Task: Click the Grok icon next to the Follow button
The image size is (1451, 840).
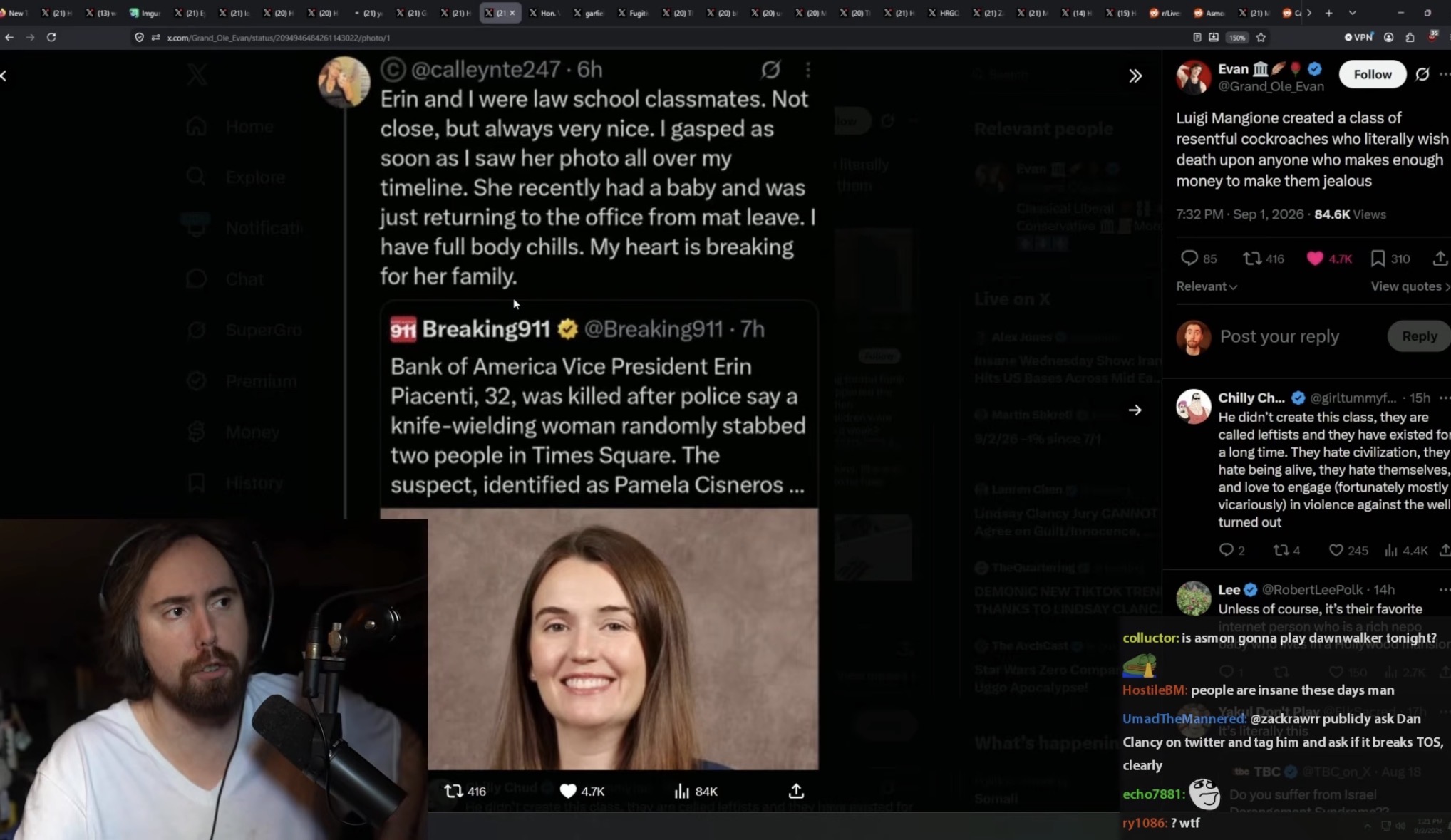Action: (x=1422, y=74)
